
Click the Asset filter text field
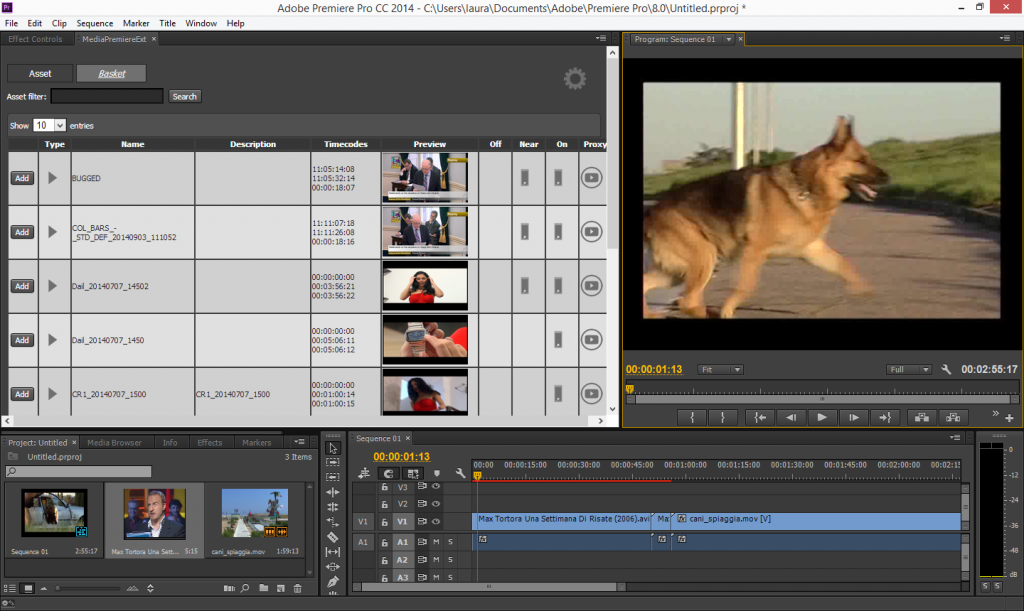tap(107, 96)
